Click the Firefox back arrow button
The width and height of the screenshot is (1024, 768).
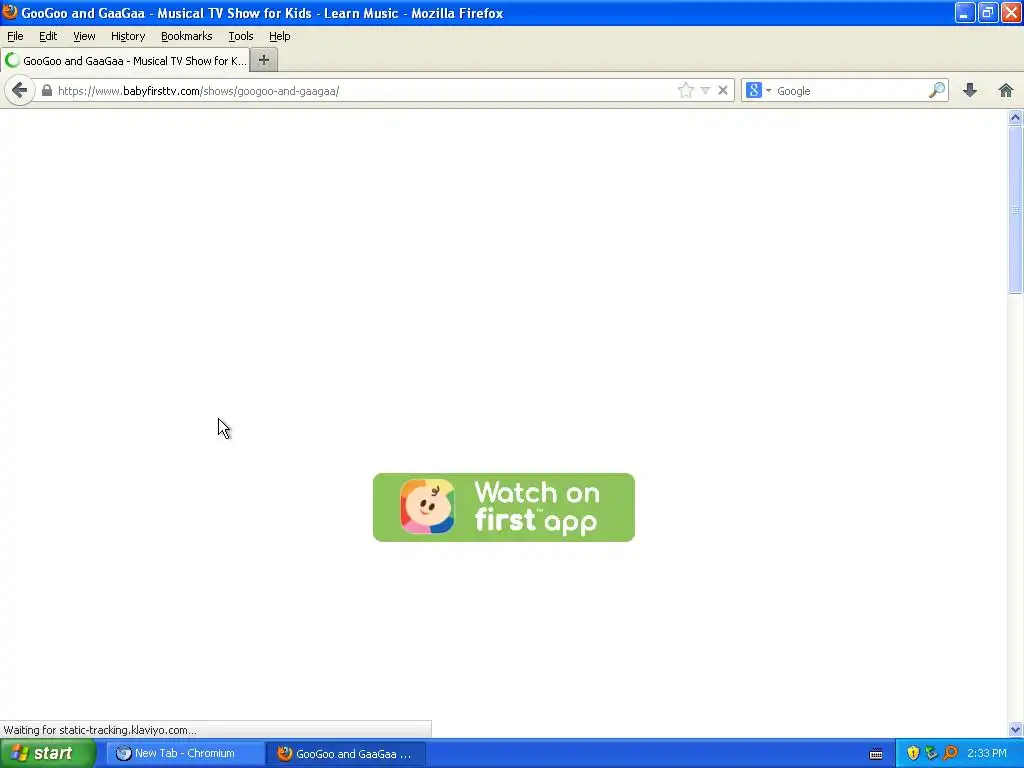20,90
